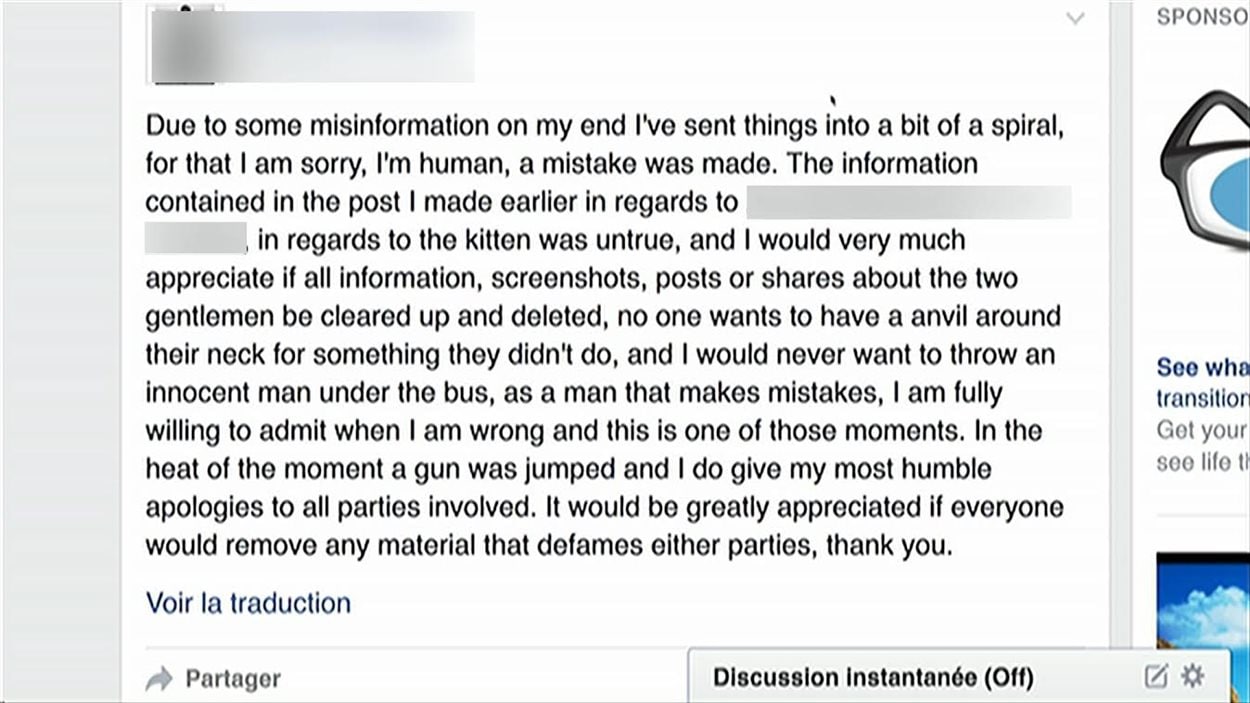The width and height of the screenshot is (1250, 703).
Task: Start a new chat via the pencil icon
Action: 1156,675
